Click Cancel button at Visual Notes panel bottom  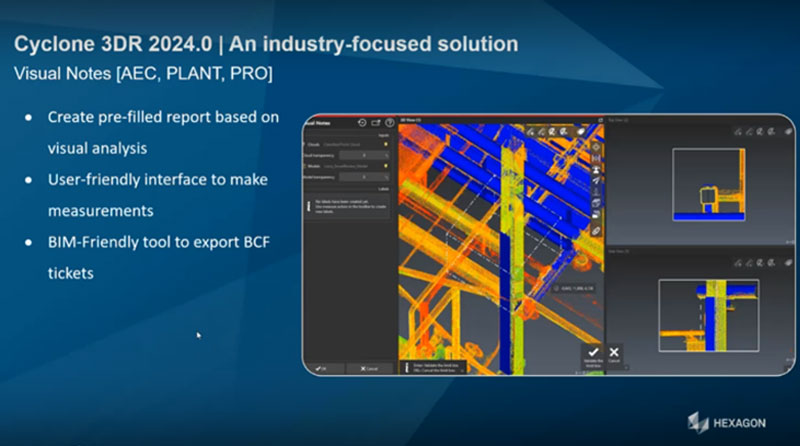[x=369, y=368]
